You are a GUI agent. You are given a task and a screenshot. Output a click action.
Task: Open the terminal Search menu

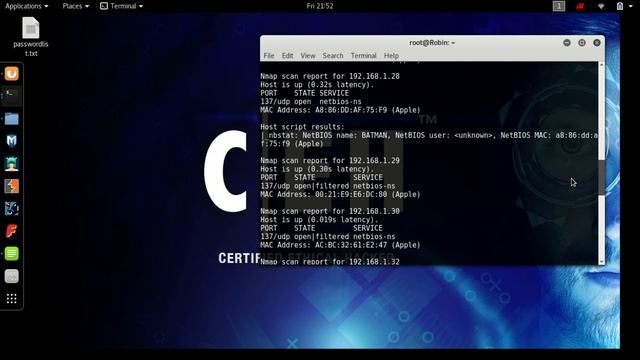pos(333,56)
